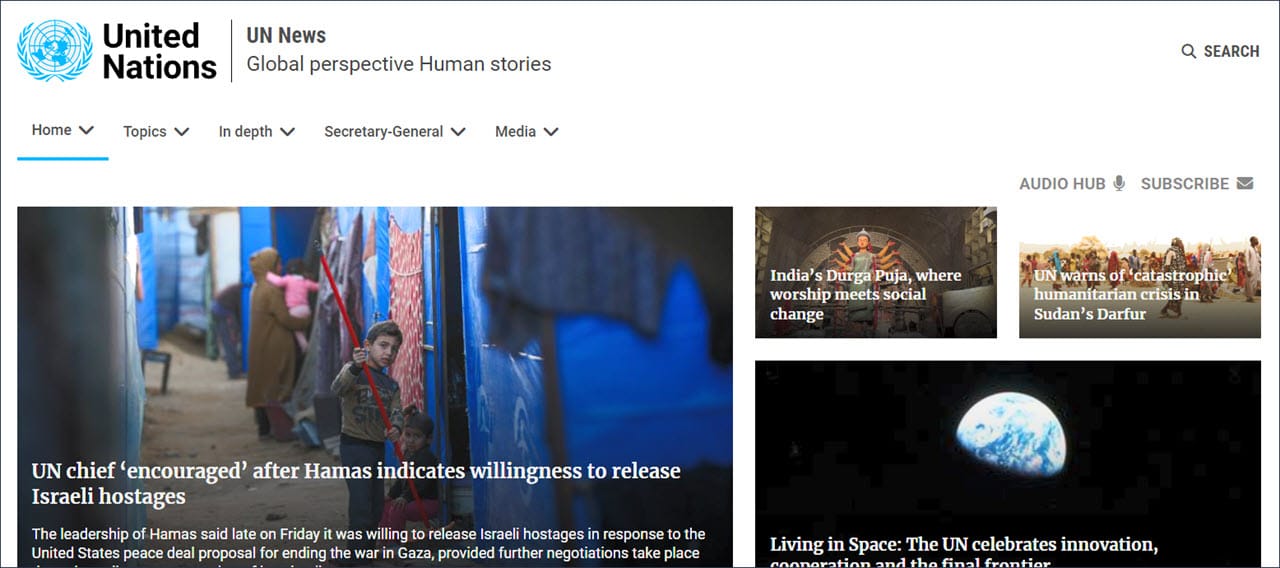1280x568 pixels.
Task: Click the UN News title link
Action: tap(286, 35)
